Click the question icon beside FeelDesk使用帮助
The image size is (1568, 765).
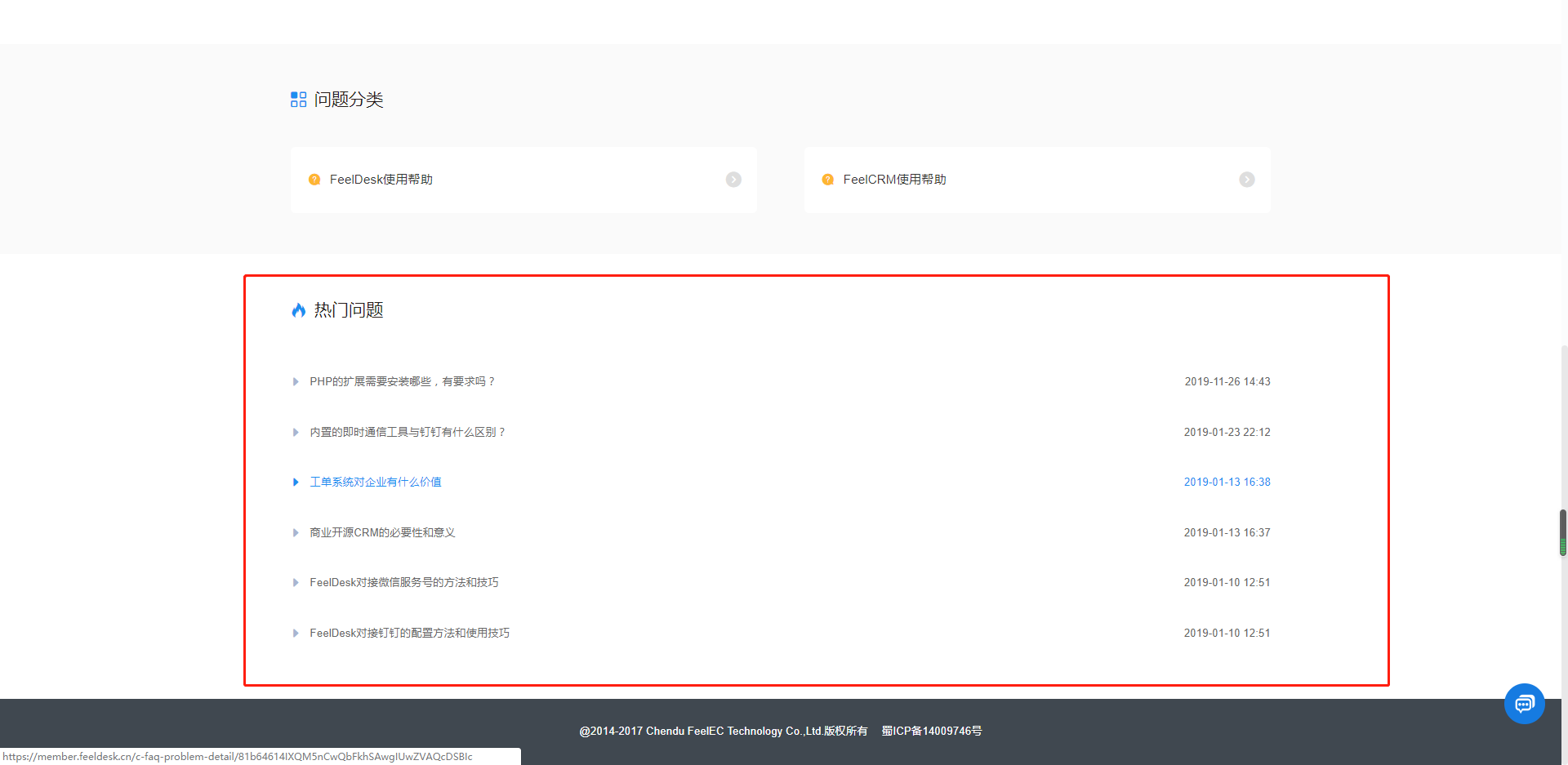click(314, 180)
